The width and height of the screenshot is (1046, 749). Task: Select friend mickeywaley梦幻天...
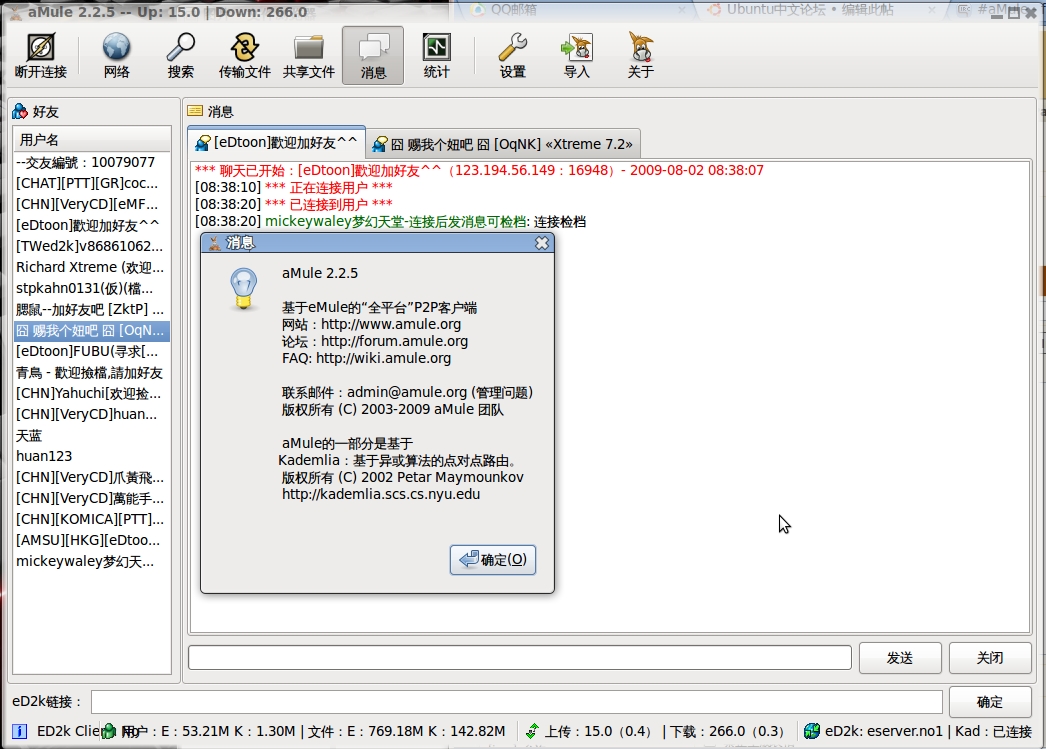pyautogui.click(x=92, y=561)
